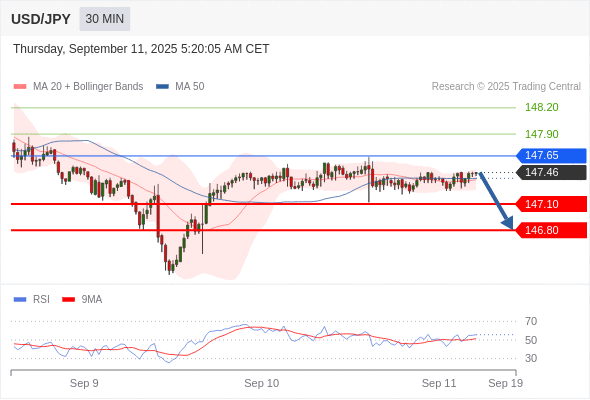Toggle the RSI legend entry
The image size is (590, 400).
point(32,300)
